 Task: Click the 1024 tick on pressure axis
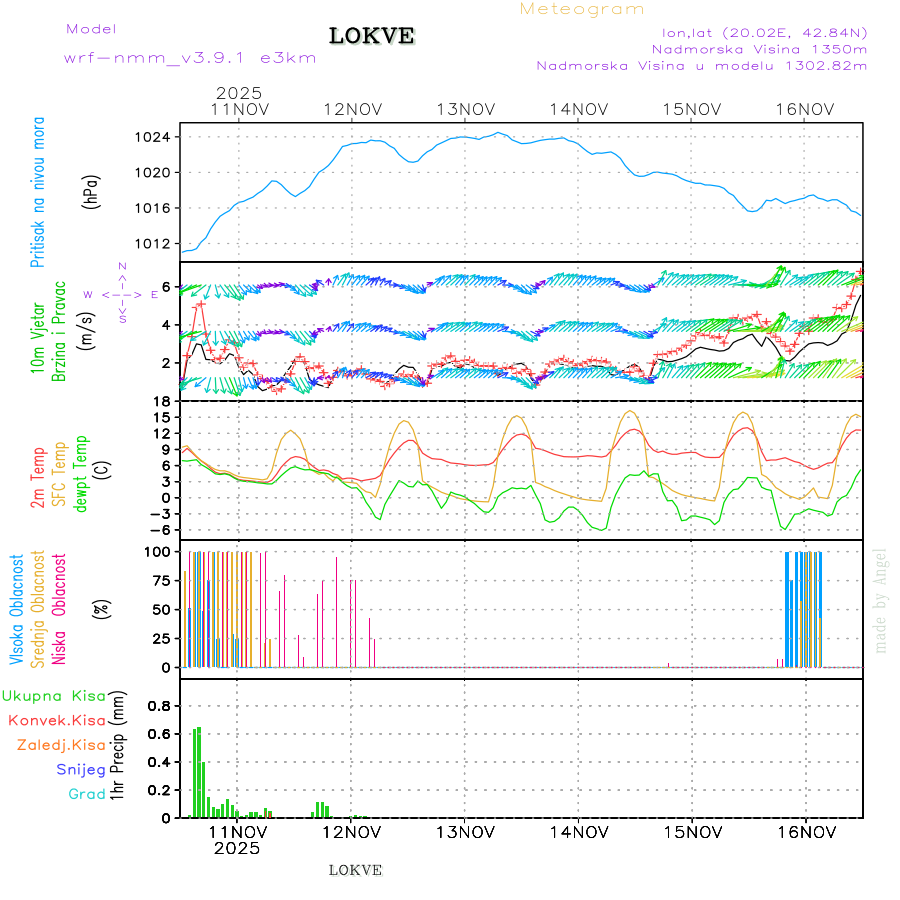[158, 137]
